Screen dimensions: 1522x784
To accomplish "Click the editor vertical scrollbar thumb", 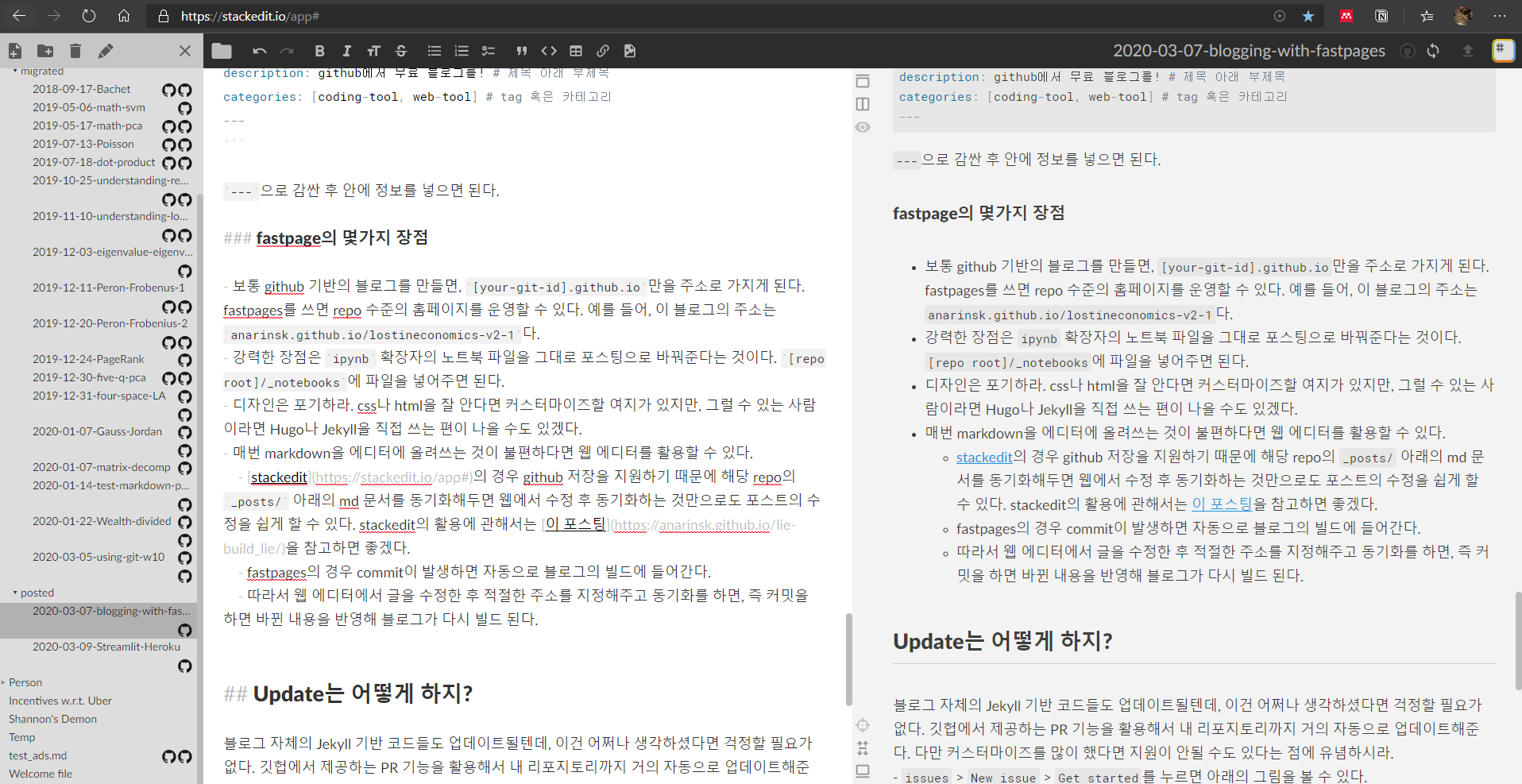I will pos(848,659).
